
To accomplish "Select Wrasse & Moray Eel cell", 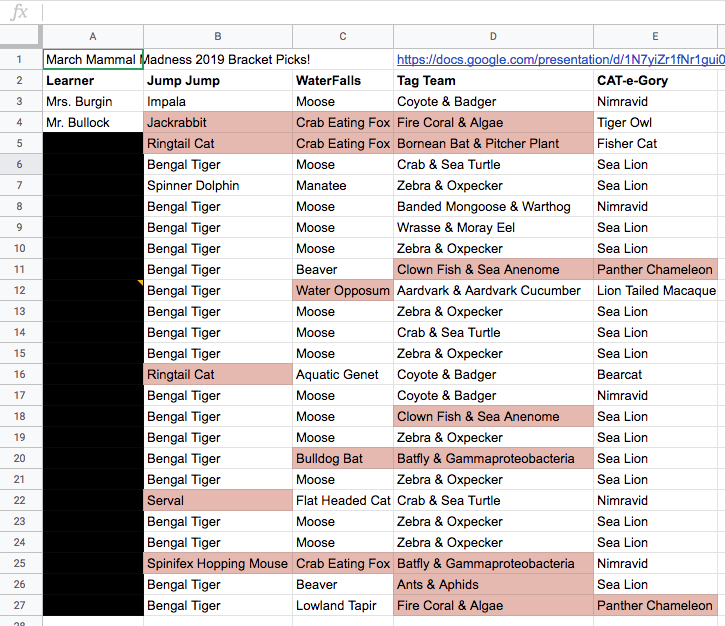I will point(493,227).
